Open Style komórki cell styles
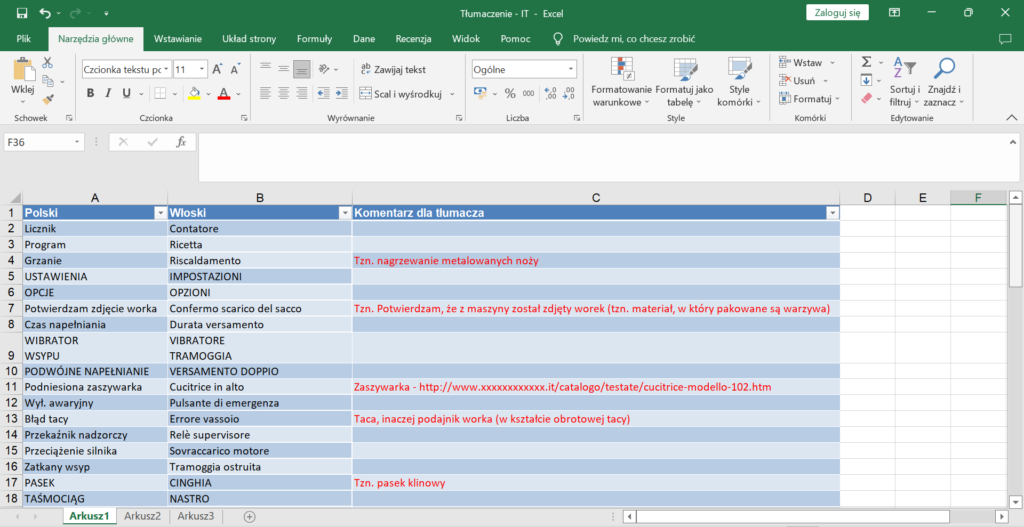 pos(739,82)
